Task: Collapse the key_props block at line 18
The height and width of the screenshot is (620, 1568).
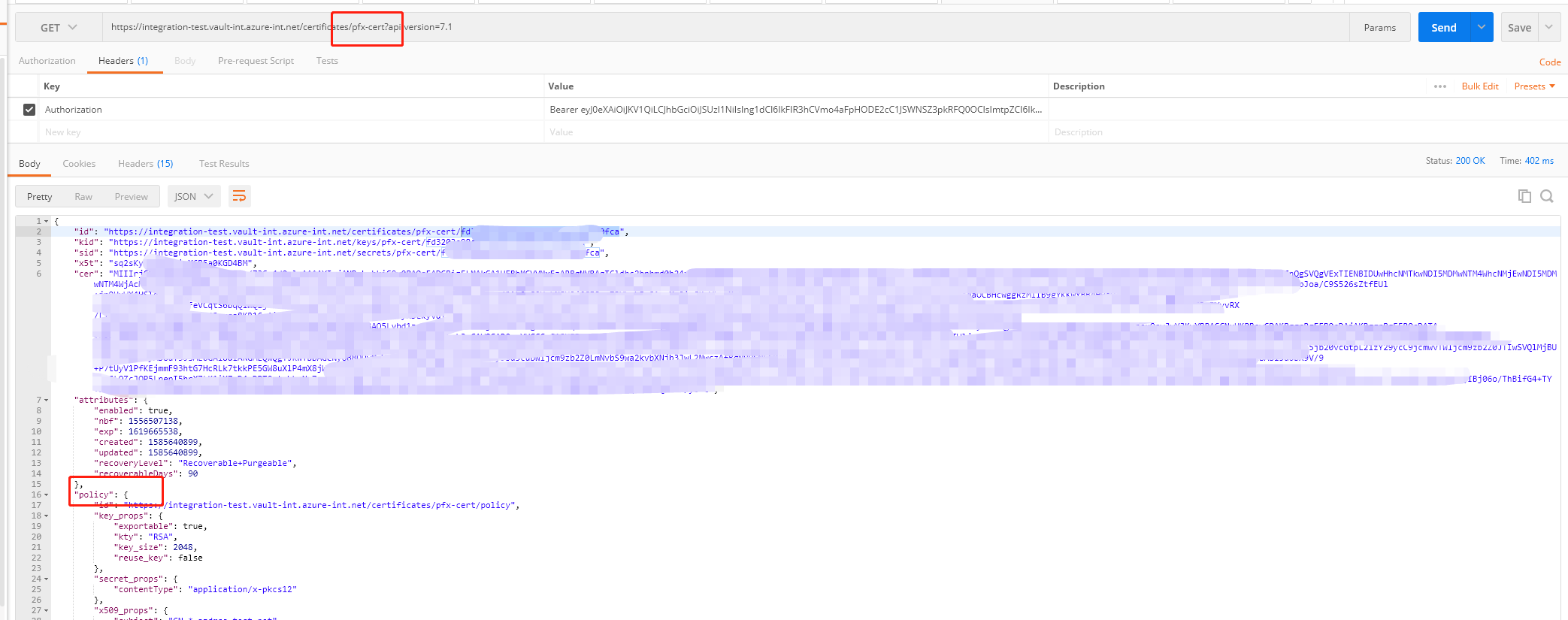Action: pos(47,516)
